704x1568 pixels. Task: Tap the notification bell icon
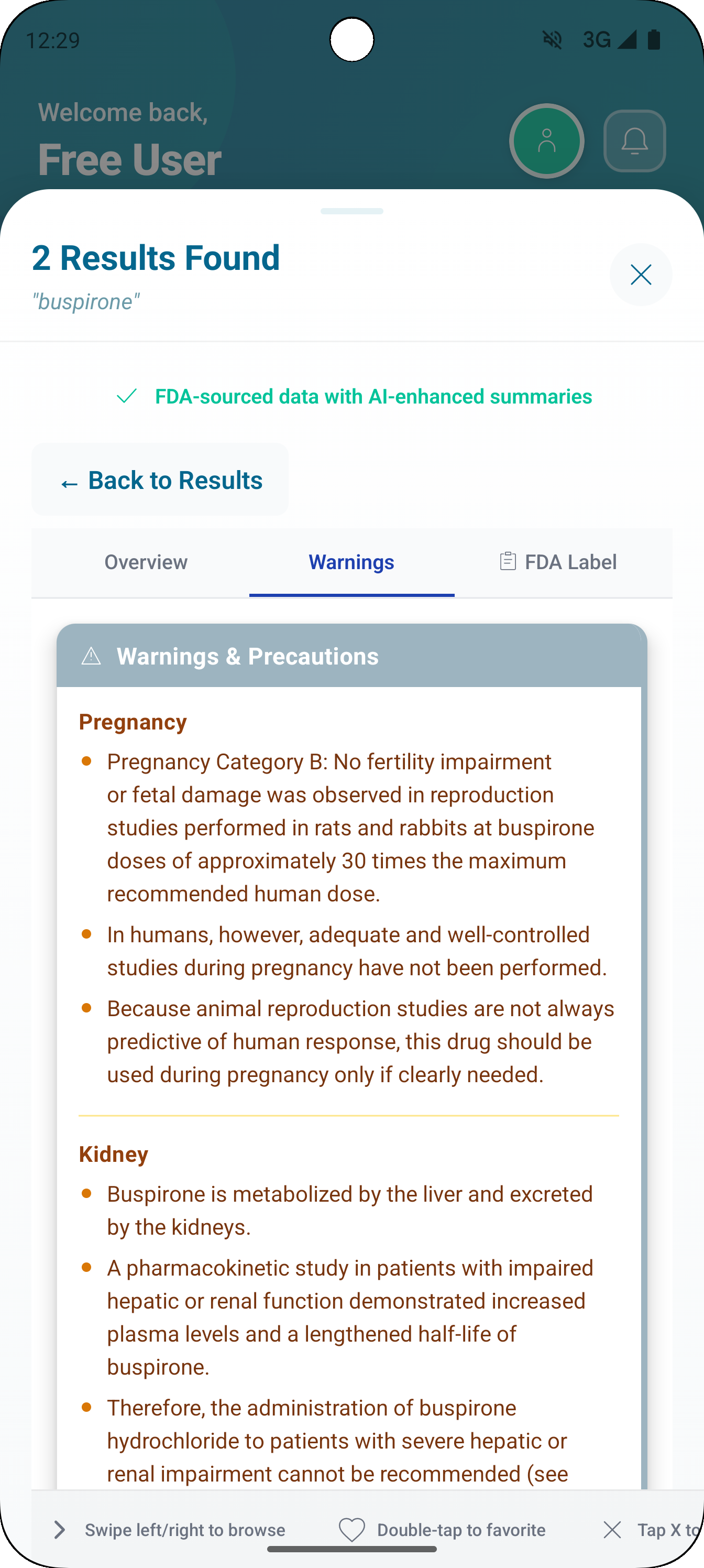pyautogui.click(x=634, y=141)
